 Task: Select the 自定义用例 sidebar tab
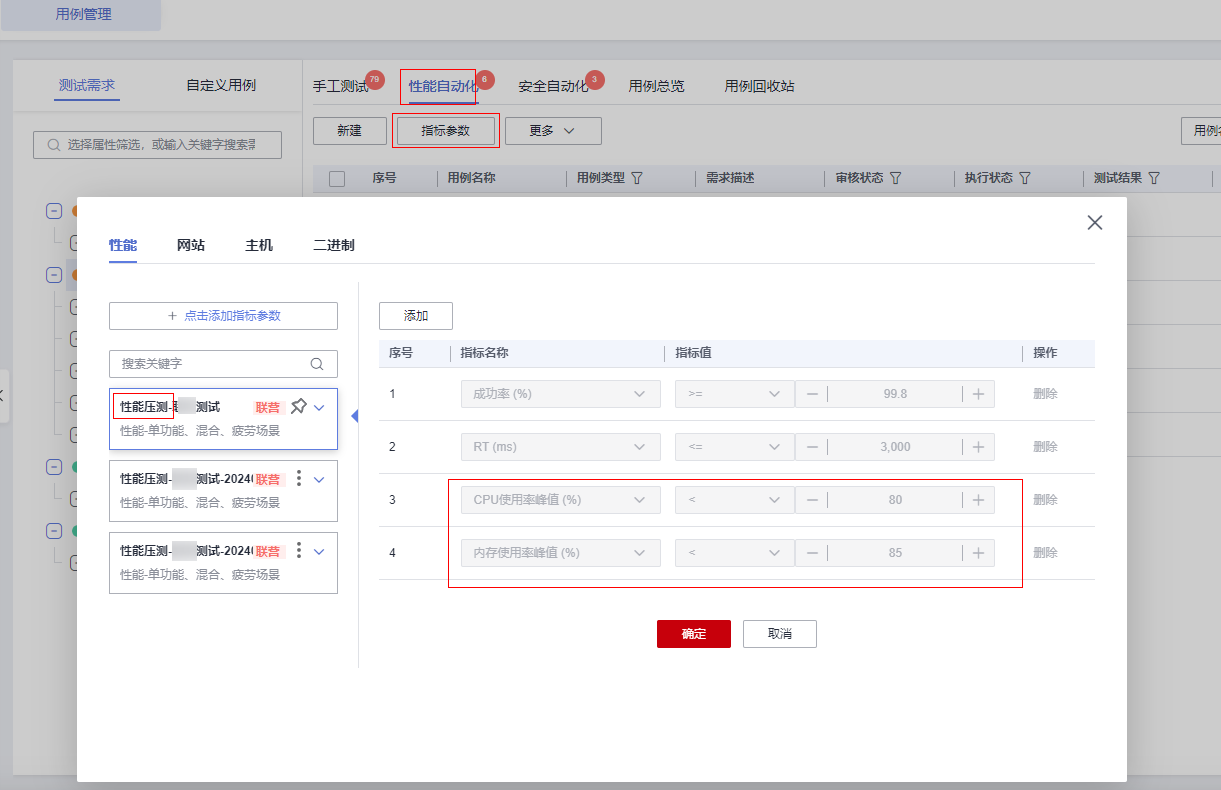tap(221, 86)
